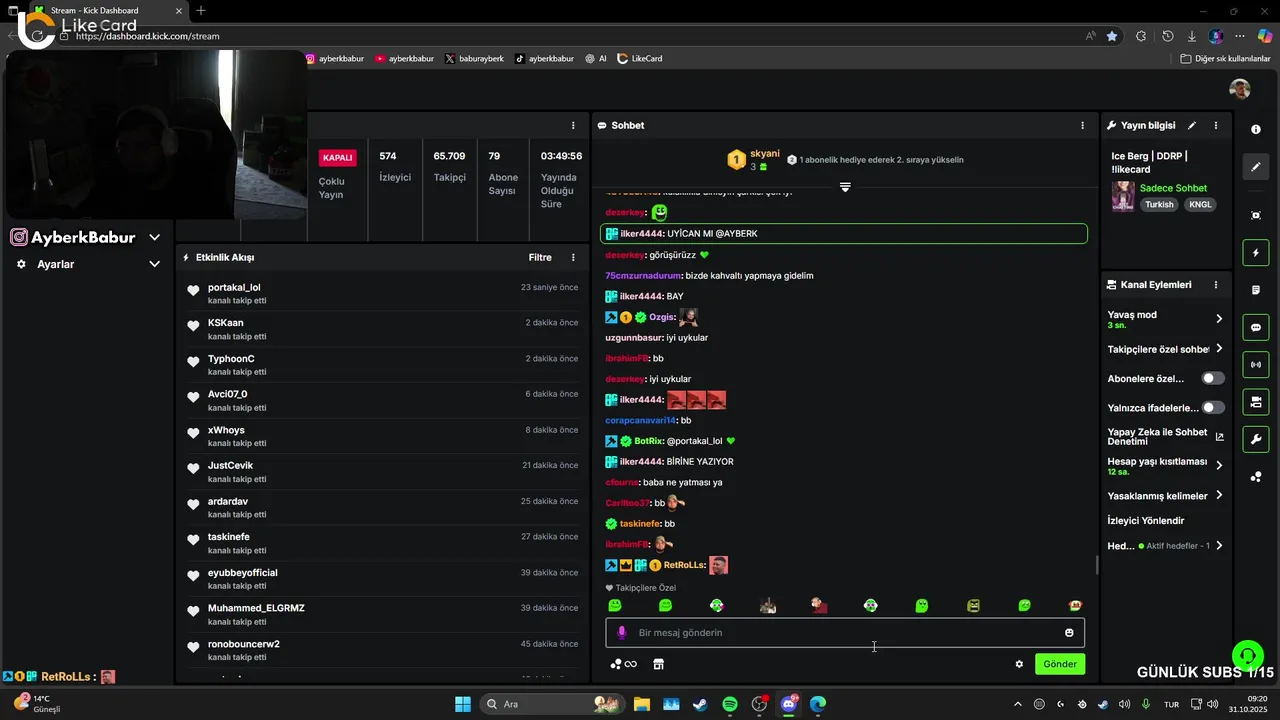
Task: Open ayberkbabur YouTube bookmark
Action: point(405,59)
